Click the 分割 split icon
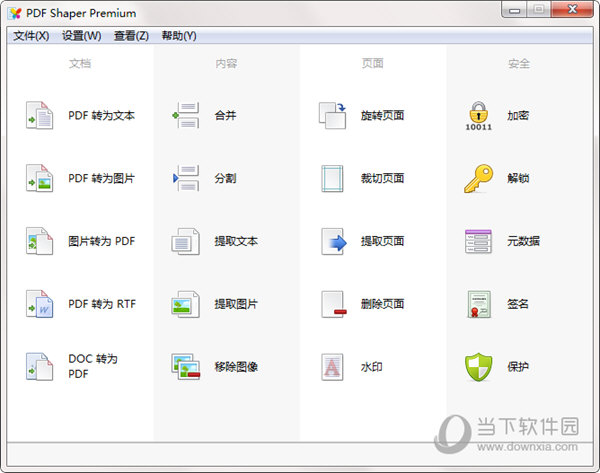The image size is (600, 473). click(186, 178)
